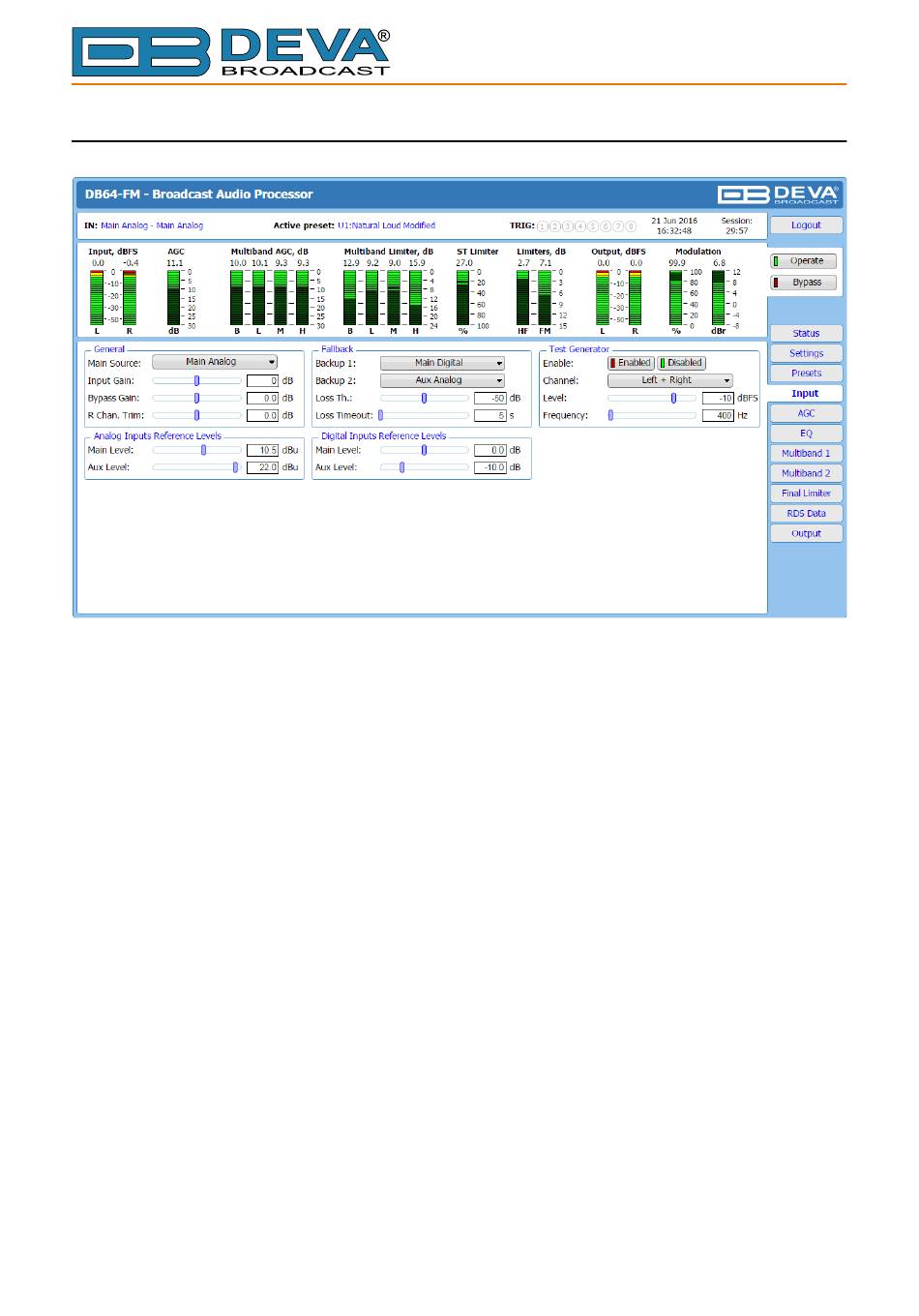Open the AGC tab
Screen dimensions: 919x1316
(806, 413)
